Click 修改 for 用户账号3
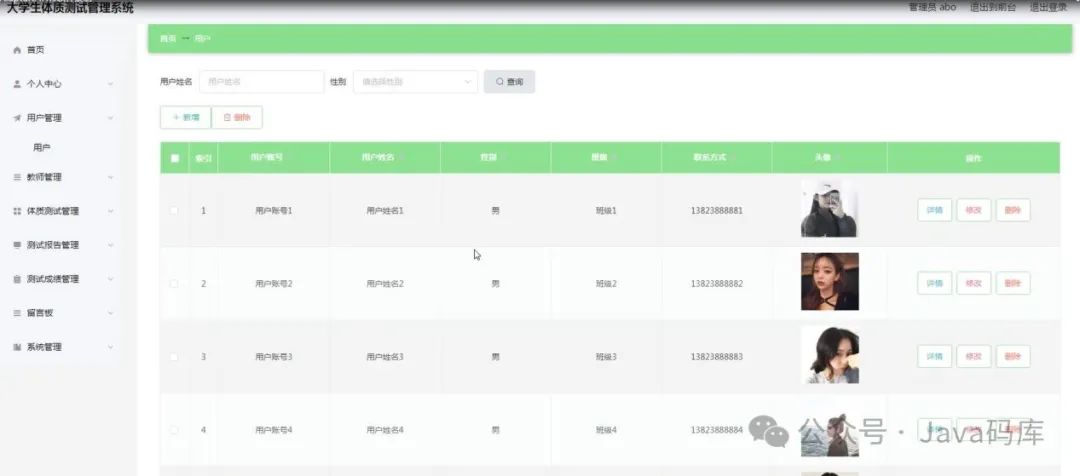Viewport: 1080px width, 476px height. coord(974,356)
